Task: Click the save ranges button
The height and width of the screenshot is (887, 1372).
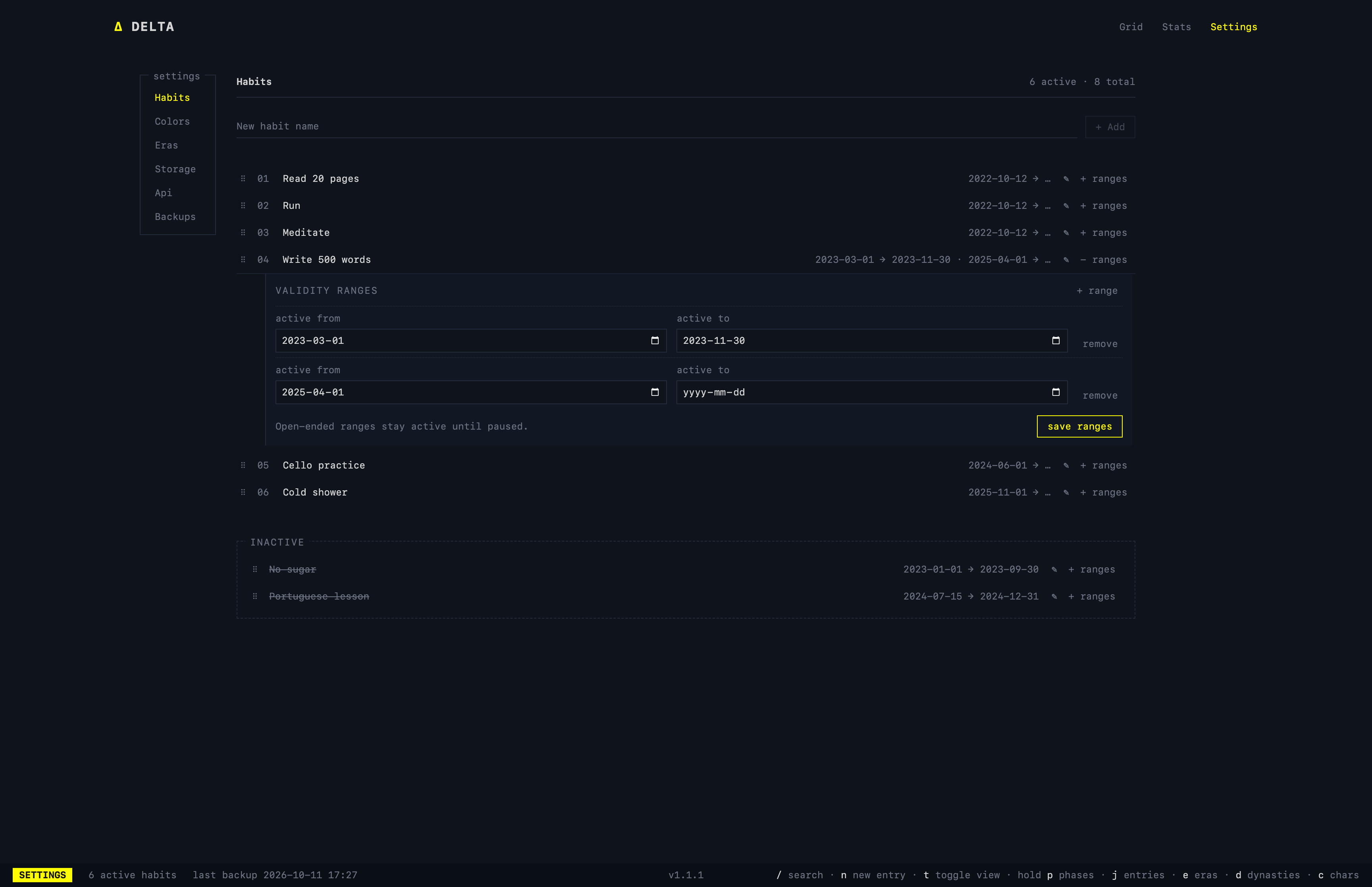Action: click(x=1079, y=426)
